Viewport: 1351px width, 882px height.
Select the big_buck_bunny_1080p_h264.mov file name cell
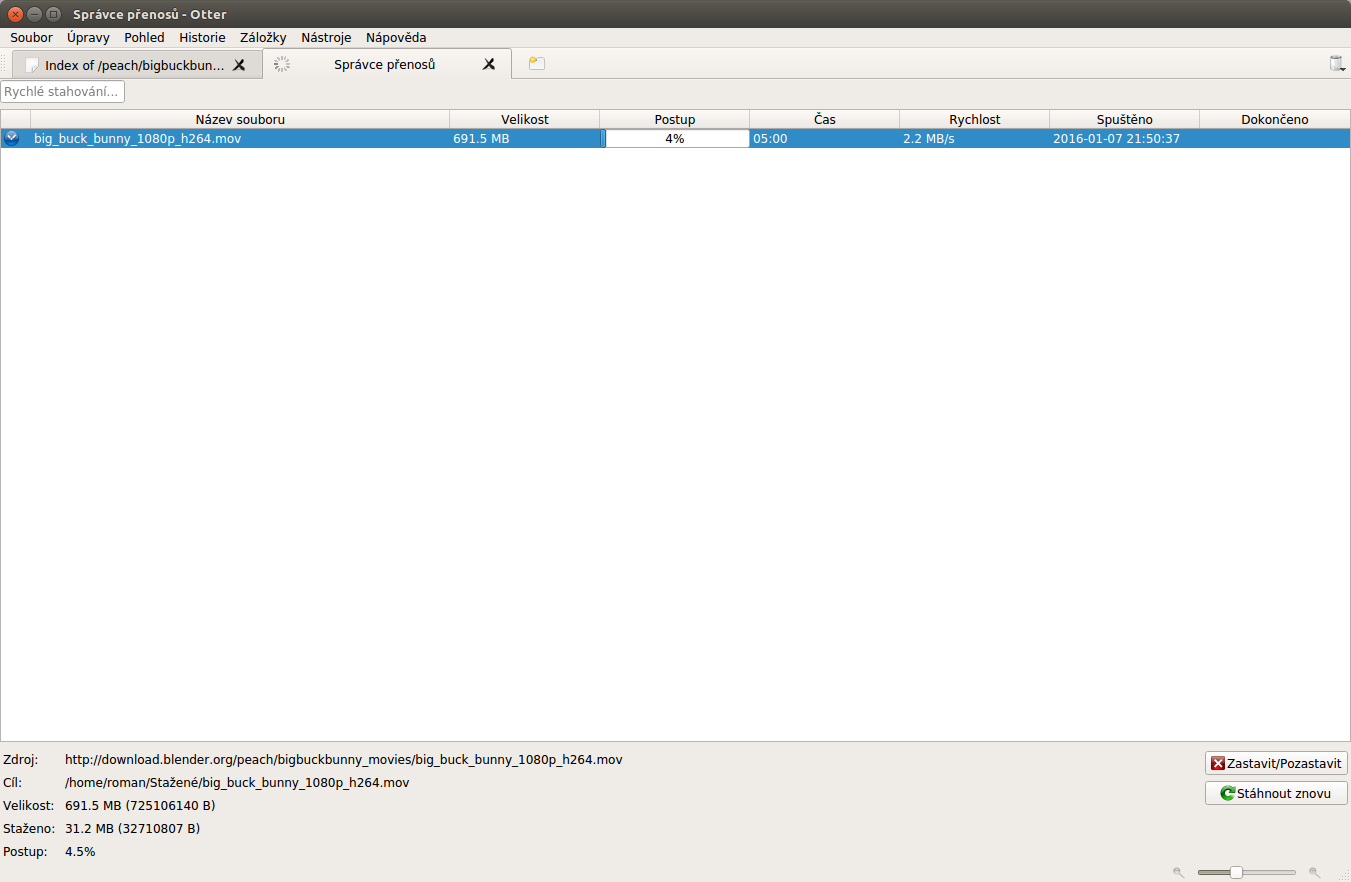[240, 139]
